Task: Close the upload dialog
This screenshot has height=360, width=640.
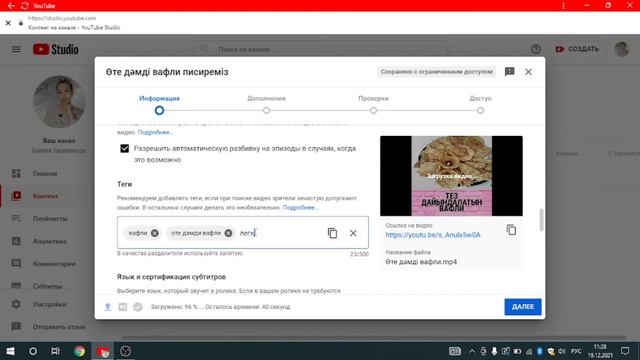Action: (x=528, y=72)
